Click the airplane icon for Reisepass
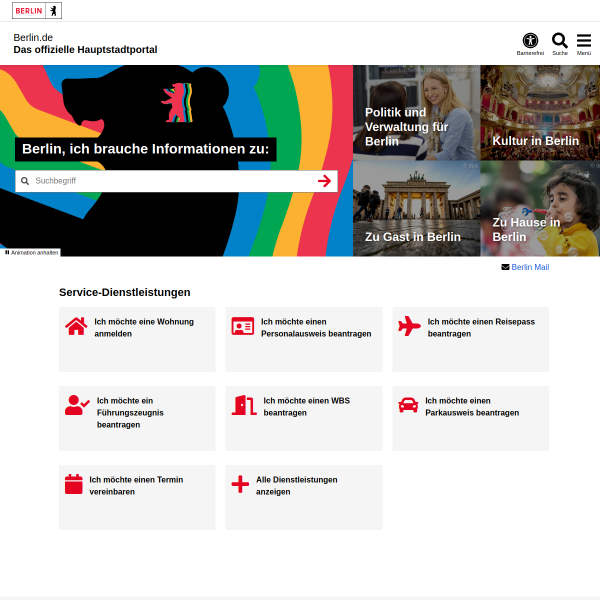The width and height of the screenshot is (600, 600). pos(409,326)
